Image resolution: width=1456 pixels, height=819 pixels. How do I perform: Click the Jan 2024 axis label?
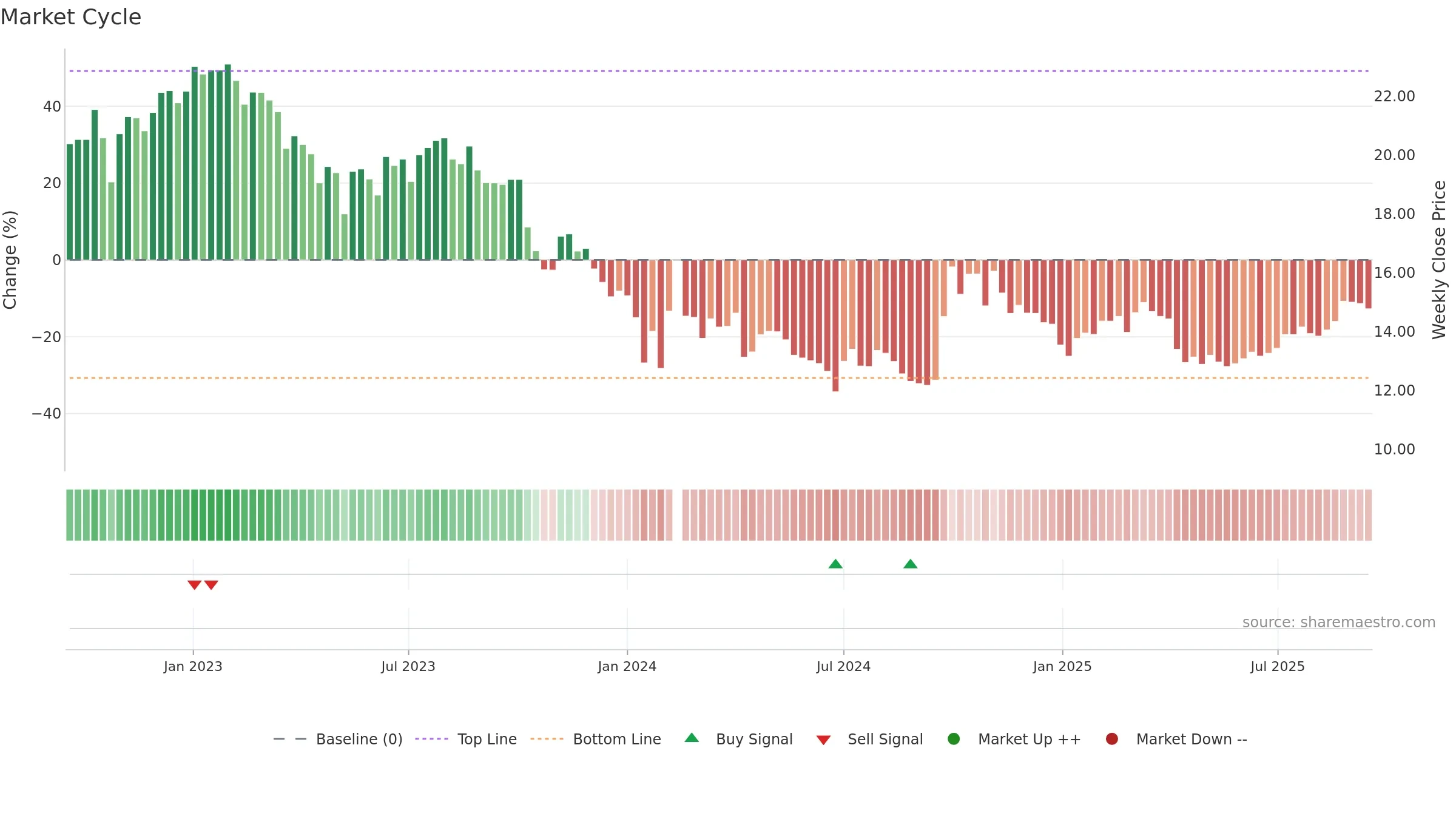click(x=627, y=667)
